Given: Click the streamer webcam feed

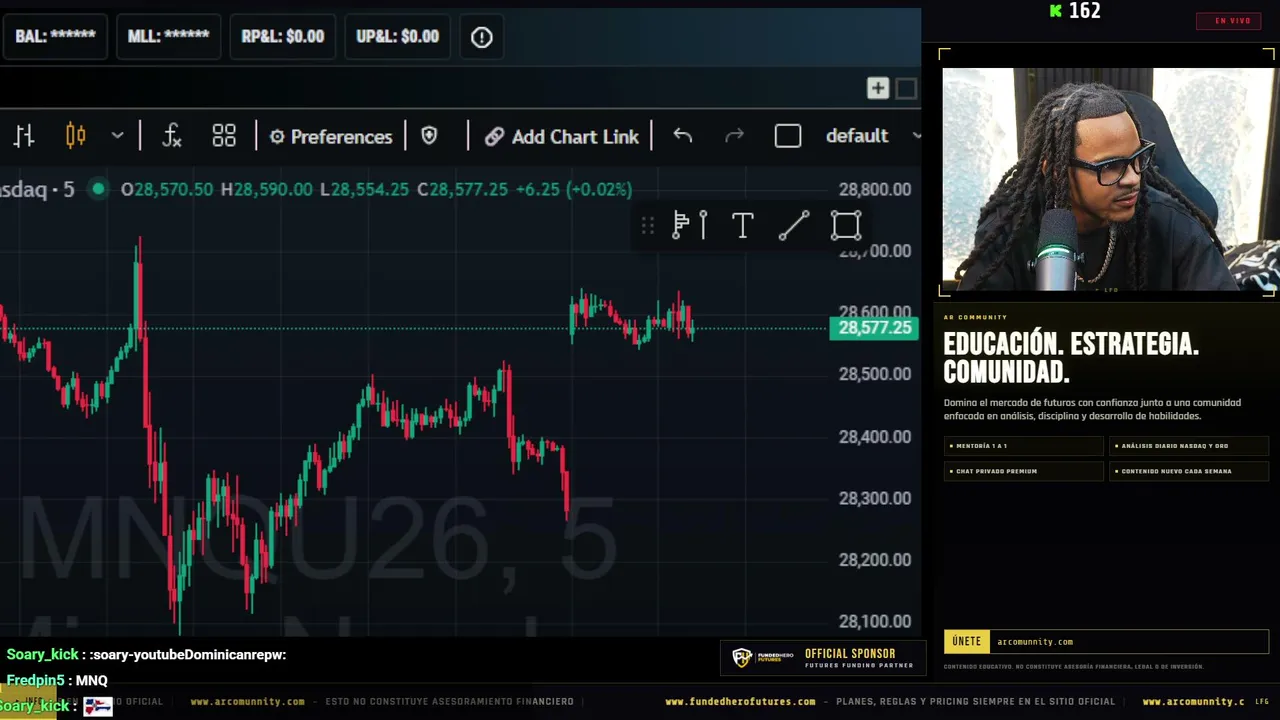Looking at the screenshot, I should click(x=1109, y=180).
